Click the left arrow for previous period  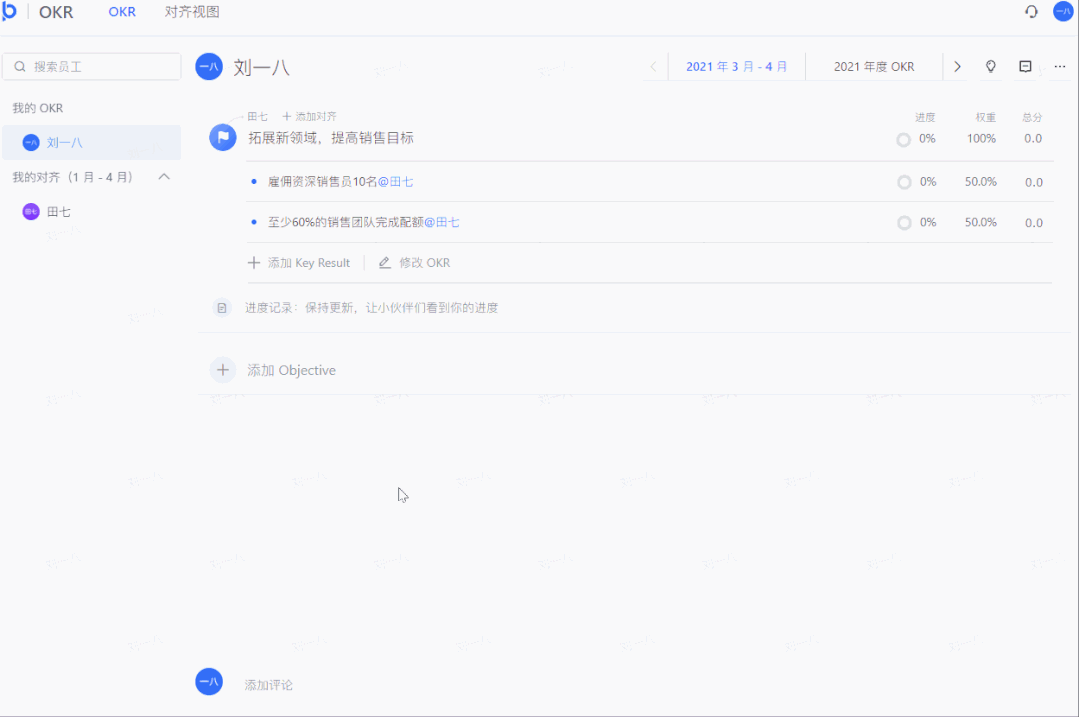tap(654, 66)
